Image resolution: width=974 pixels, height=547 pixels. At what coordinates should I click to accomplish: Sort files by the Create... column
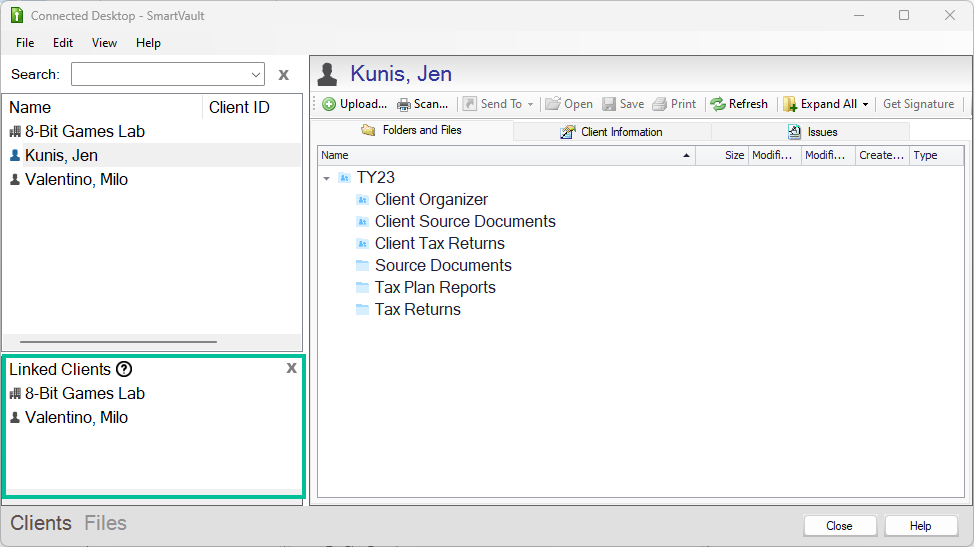[882, 155]
